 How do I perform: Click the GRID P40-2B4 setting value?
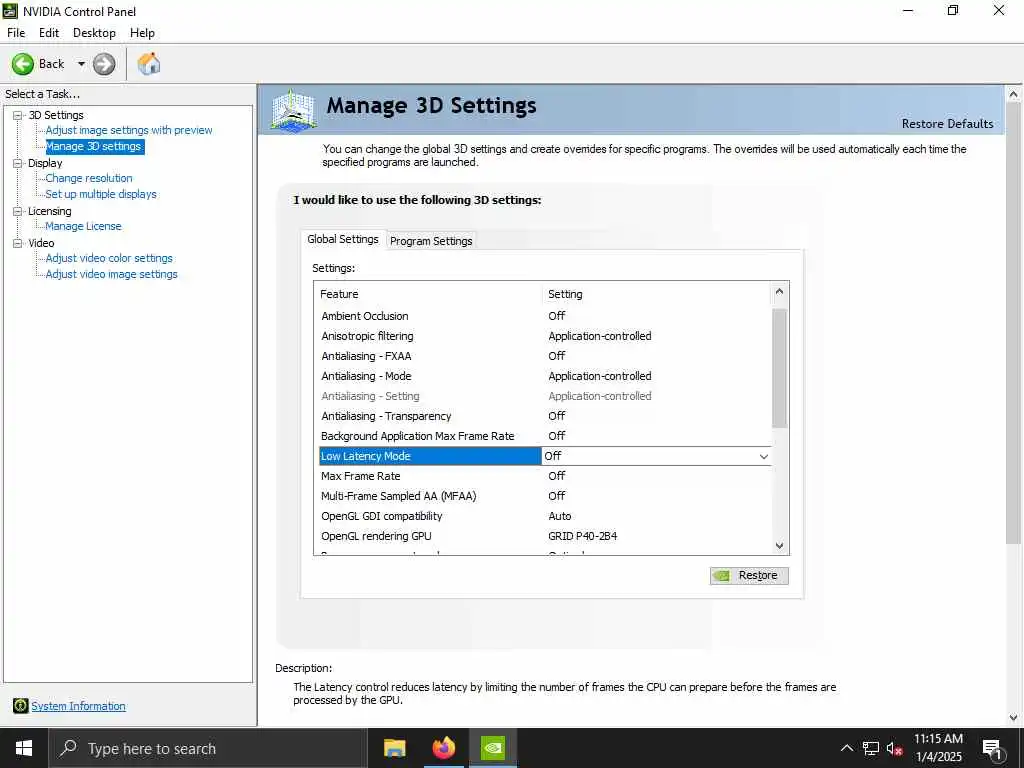pyautogui.click(x=583, y=536)
